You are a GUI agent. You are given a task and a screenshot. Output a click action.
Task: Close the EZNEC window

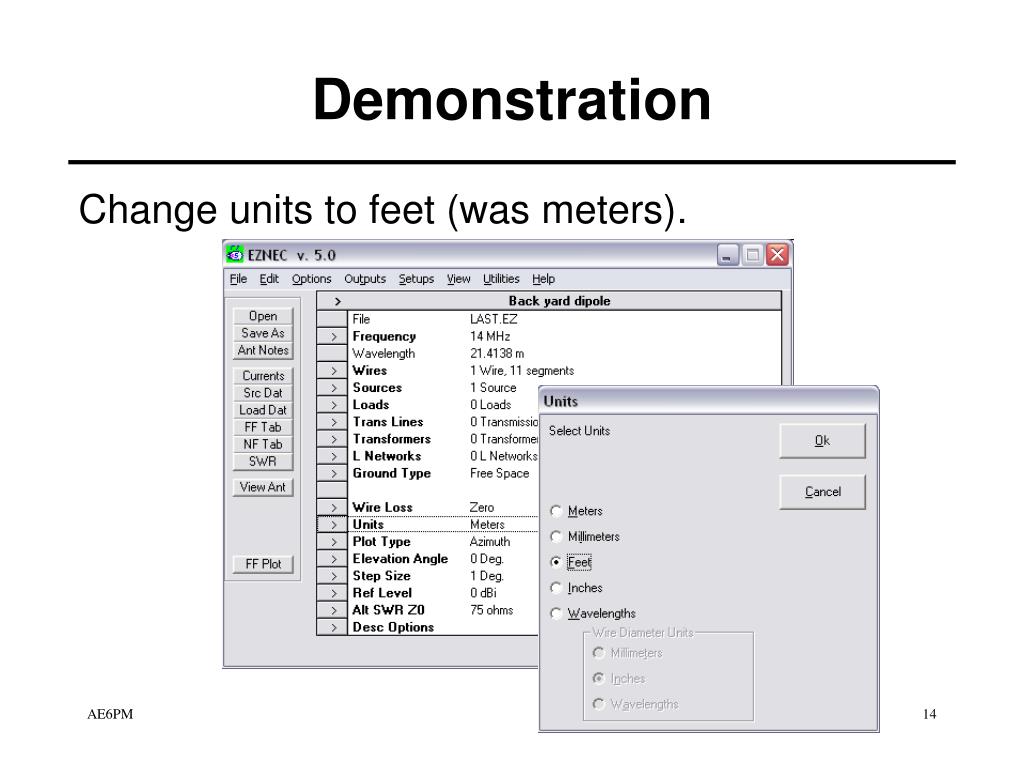[777, 255]
